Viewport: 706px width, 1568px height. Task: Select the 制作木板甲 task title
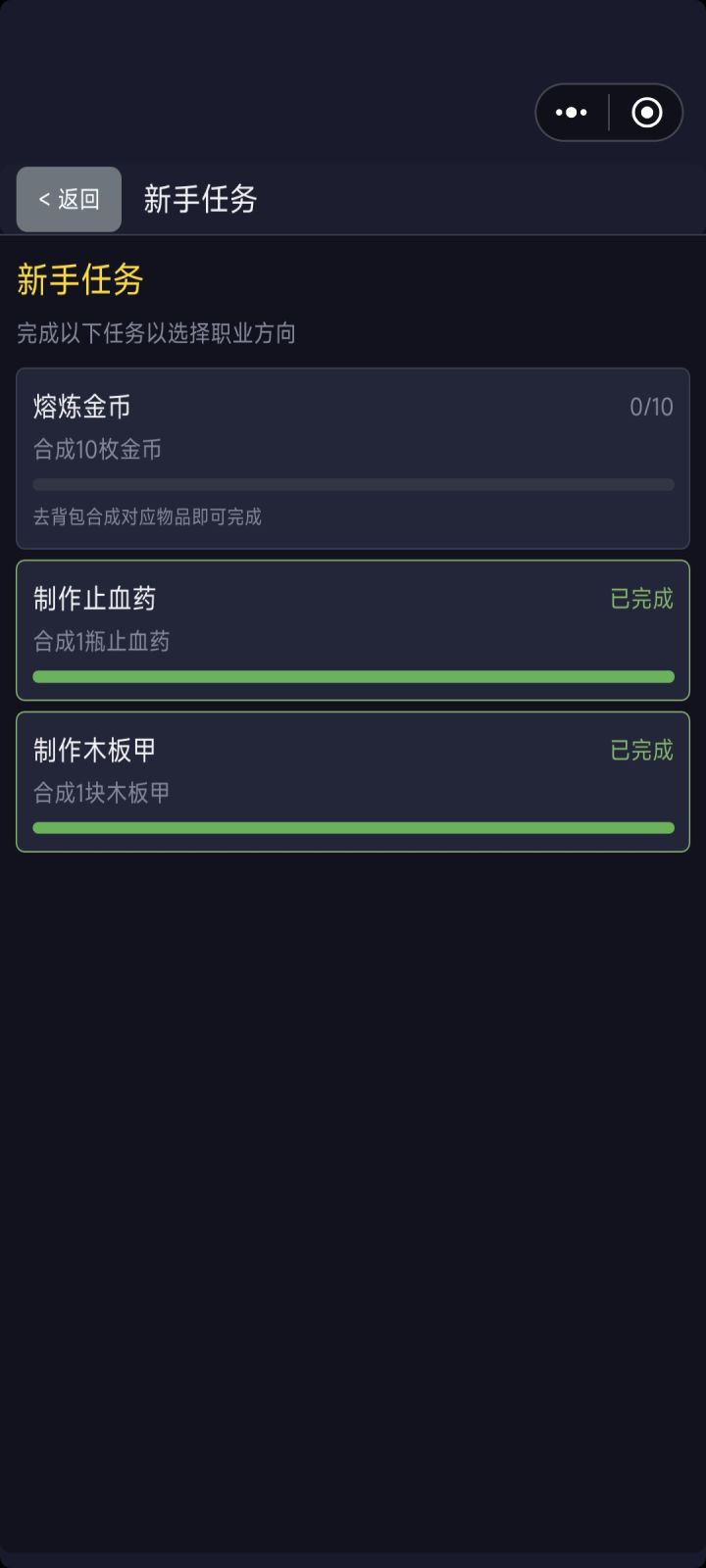tap(95, 751)
